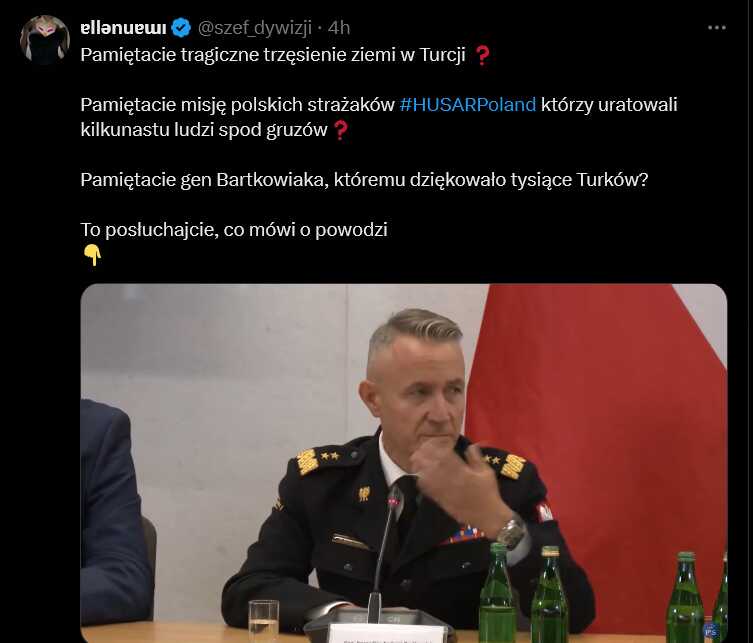Screen dimensions: 753x643
Task: Open the author's profile picture avatar
Action: pyautogui.click(x=45, y=40)
